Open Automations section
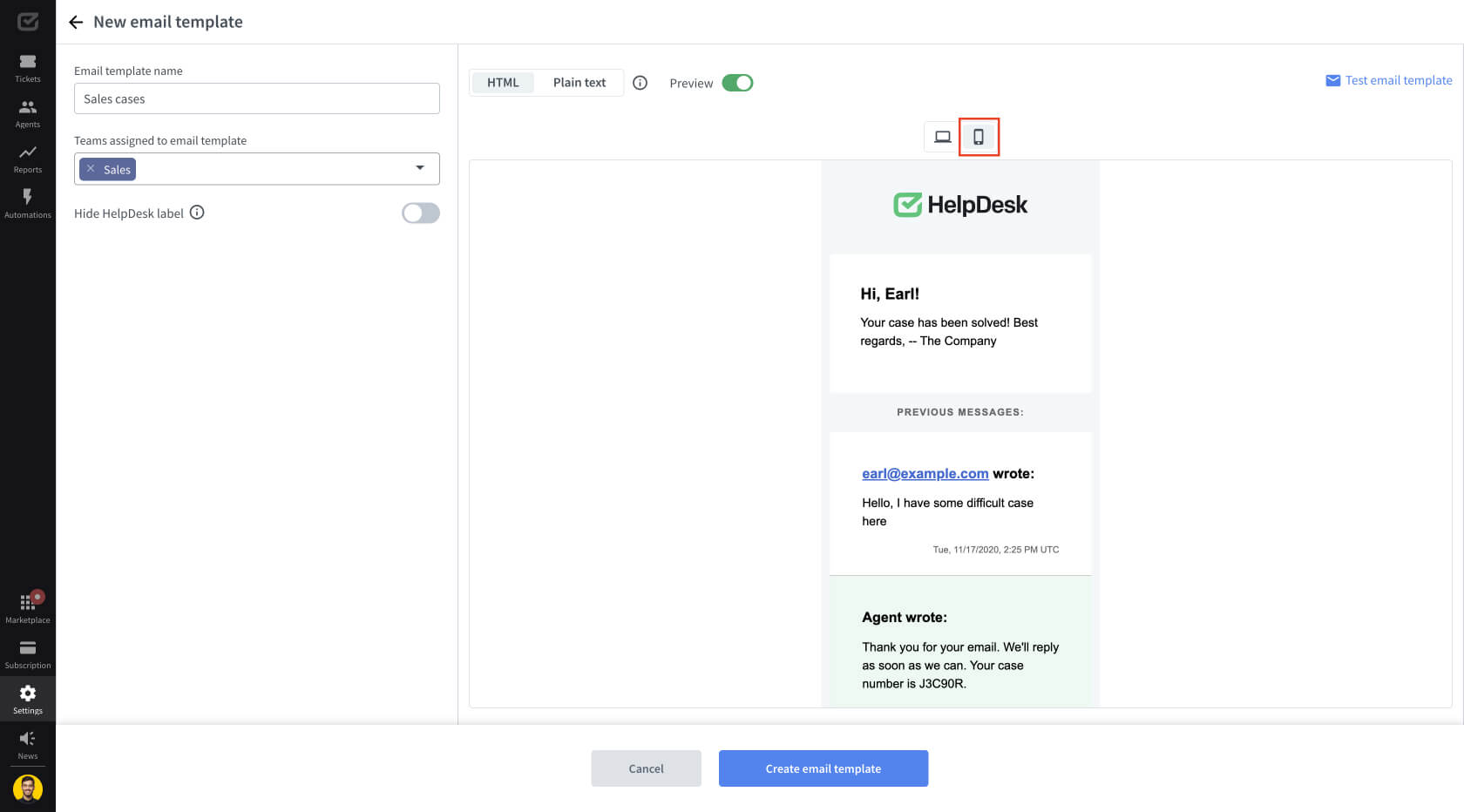 click(x=28, y=205)
